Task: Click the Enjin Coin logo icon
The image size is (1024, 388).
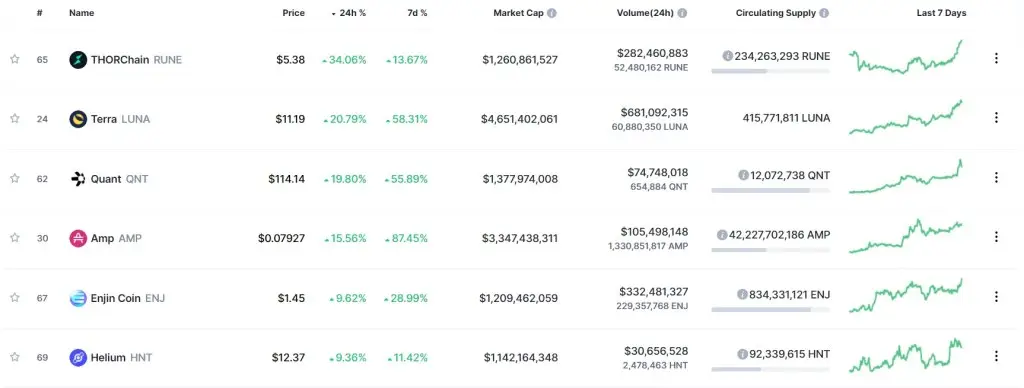Action: point(78,299)
